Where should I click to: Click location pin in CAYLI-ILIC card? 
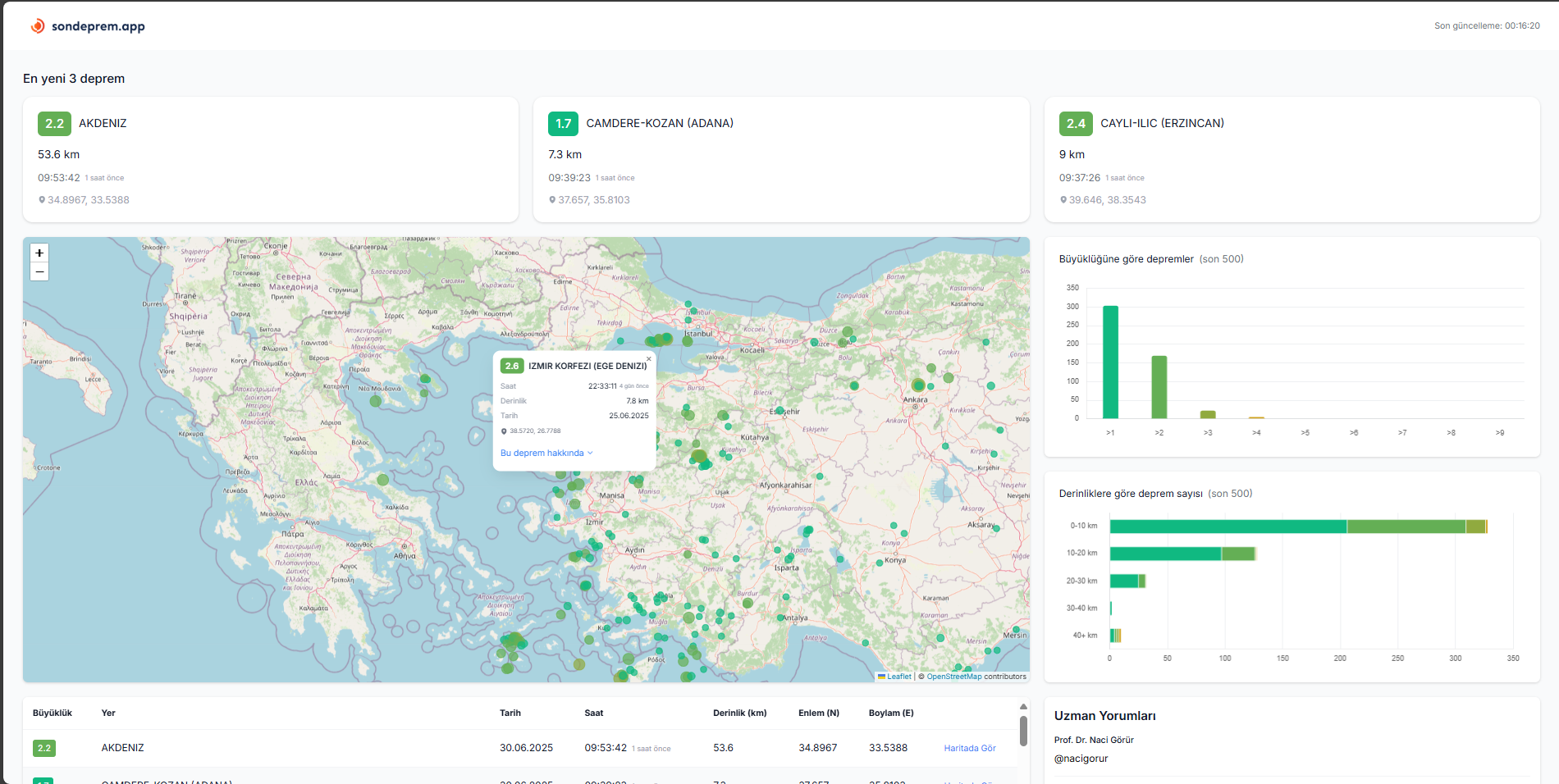coord(1063,200)
